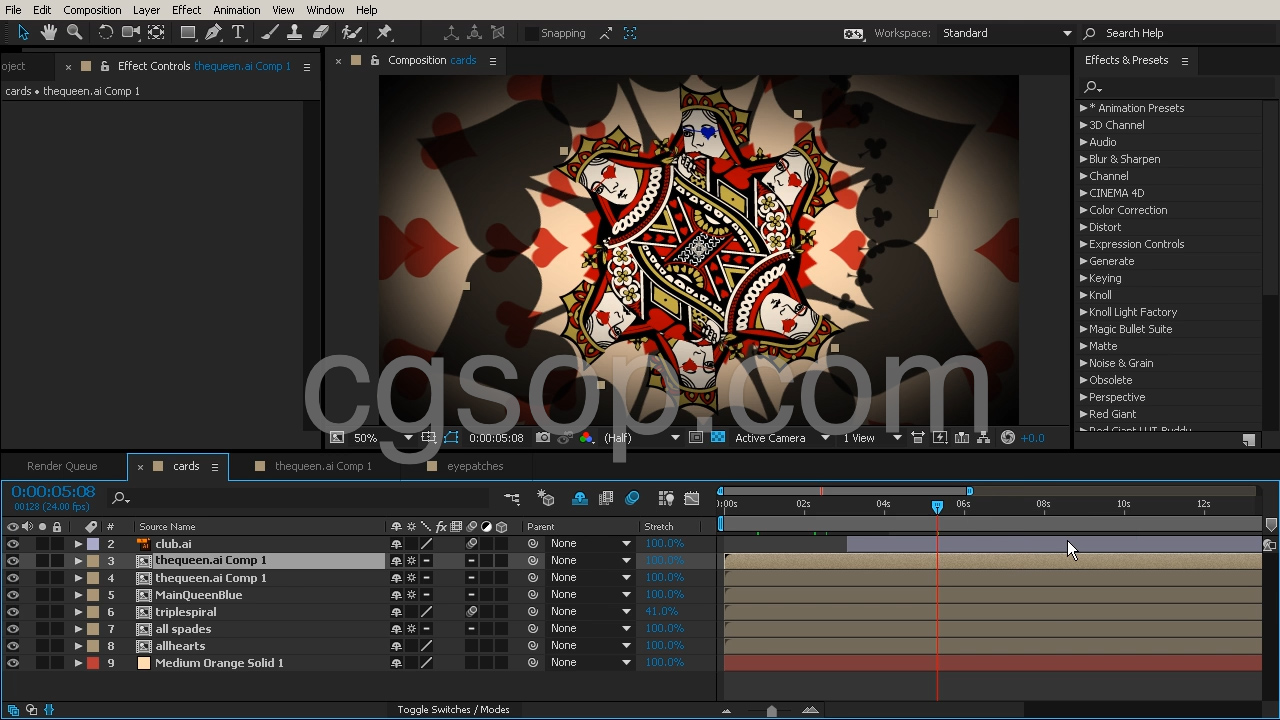Open the Active Camera view dropdown
This screenshot has height=720, width=1280.
point(782,438)
